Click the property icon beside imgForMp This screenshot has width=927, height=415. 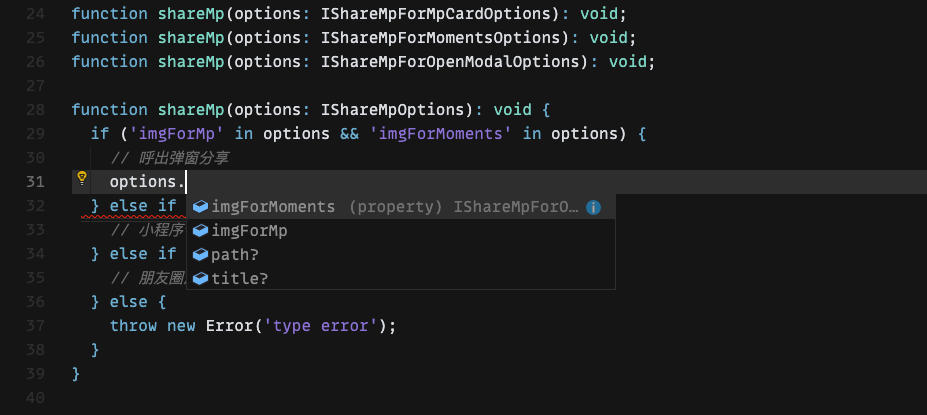[201, 231]
